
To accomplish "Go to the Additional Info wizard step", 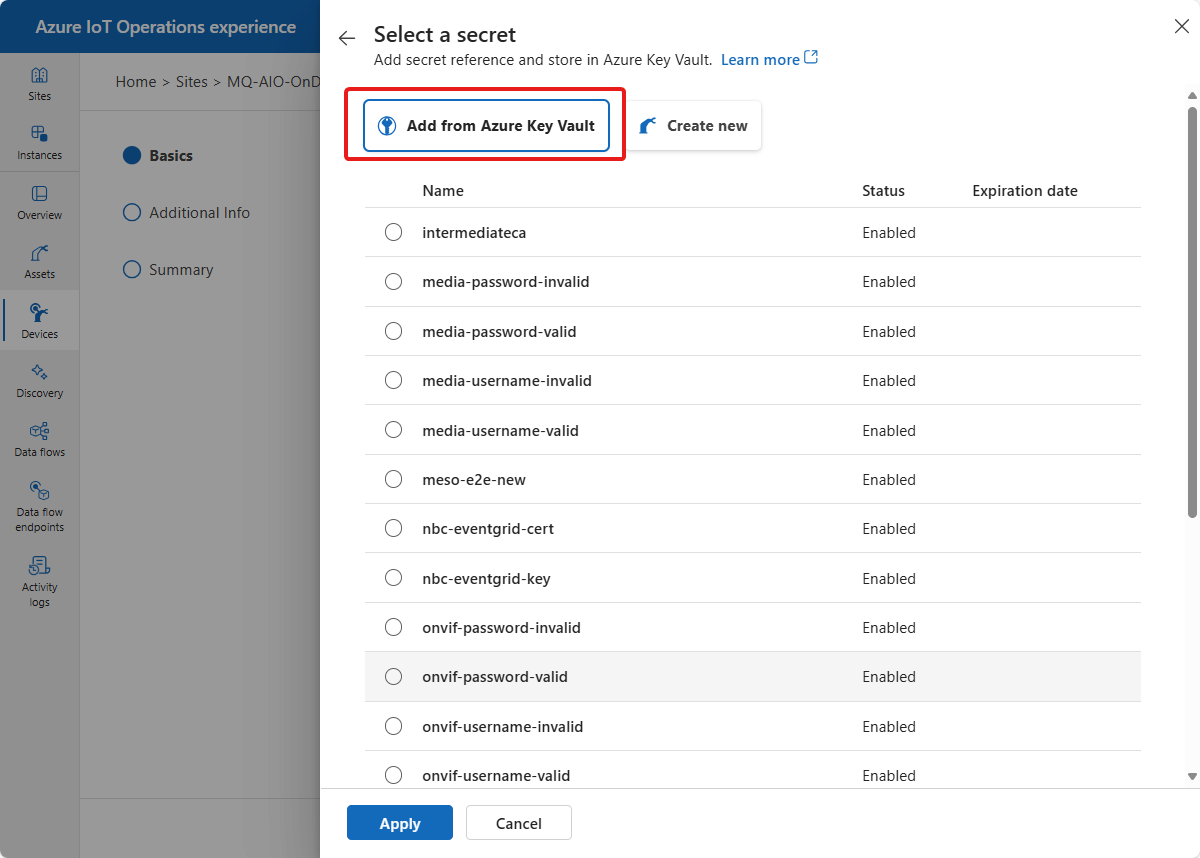I will tap(186, 212).
